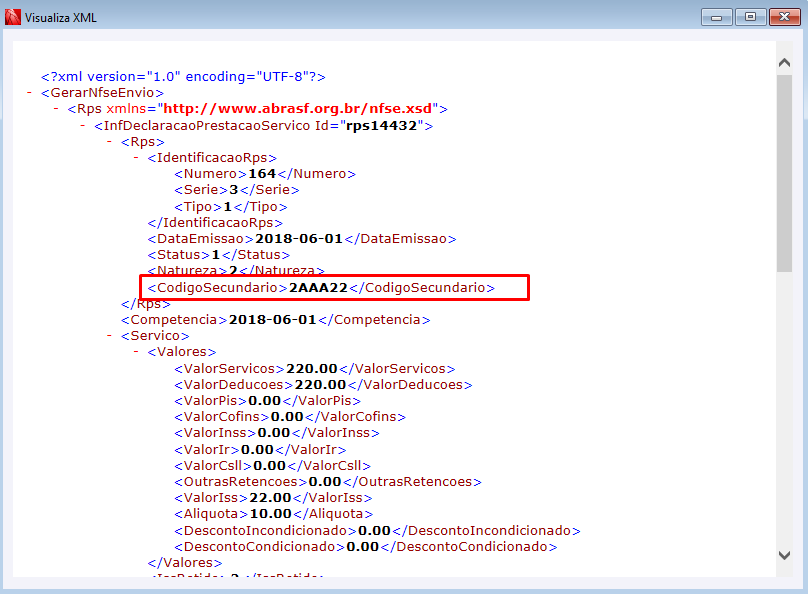
Task: Click the DescontoIncondicionado value 0.00
Action: (x=374, y=531)
